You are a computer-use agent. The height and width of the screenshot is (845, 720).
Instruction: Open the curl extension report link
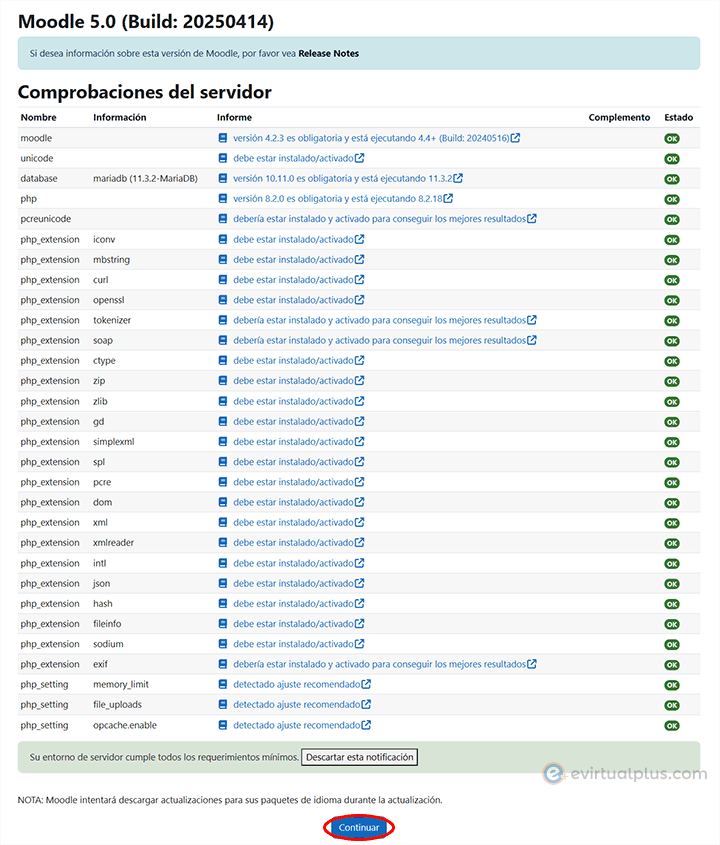[293, 280]
